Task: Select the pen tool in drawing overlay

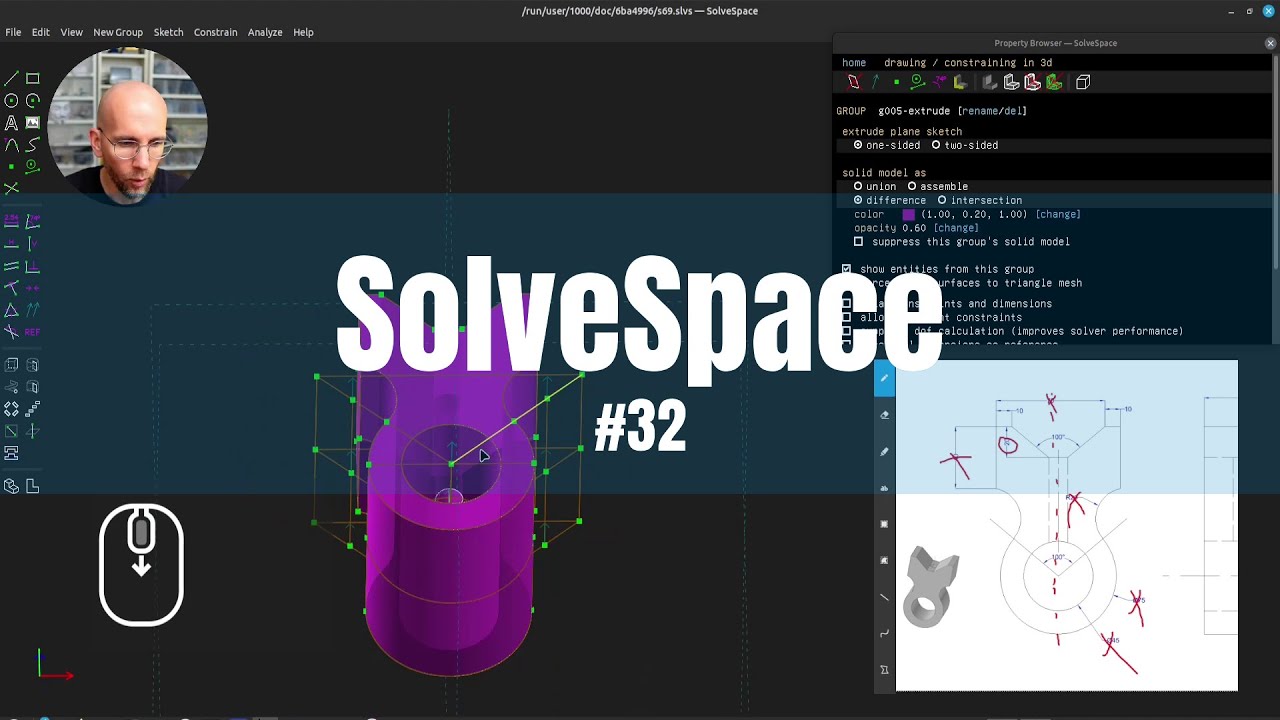Action: point(884,378)
